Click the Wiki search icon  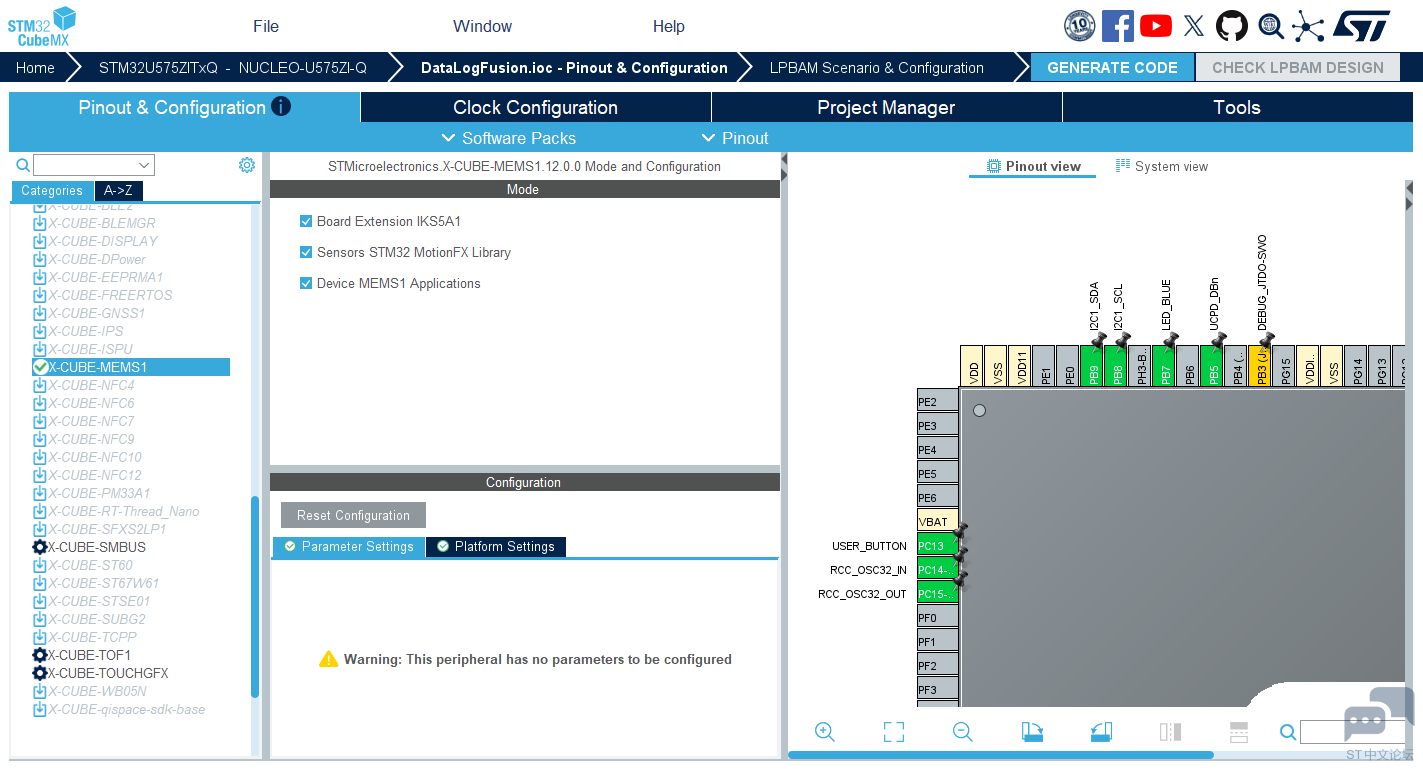coord(1270,26)
